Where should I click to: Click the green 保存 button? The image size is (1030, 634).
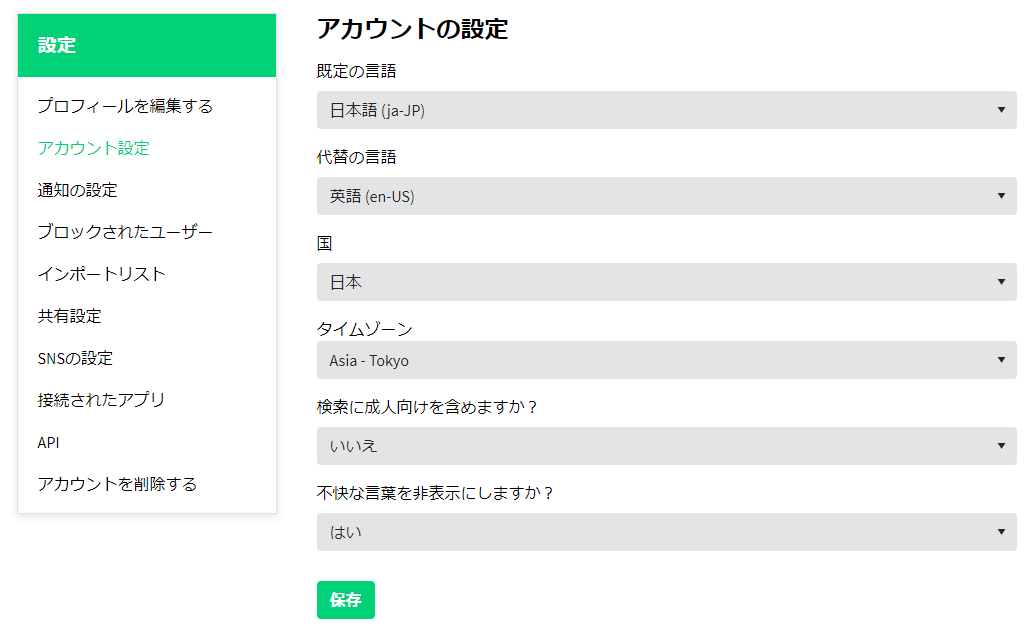pyautogui.click(x=345, y=600)
